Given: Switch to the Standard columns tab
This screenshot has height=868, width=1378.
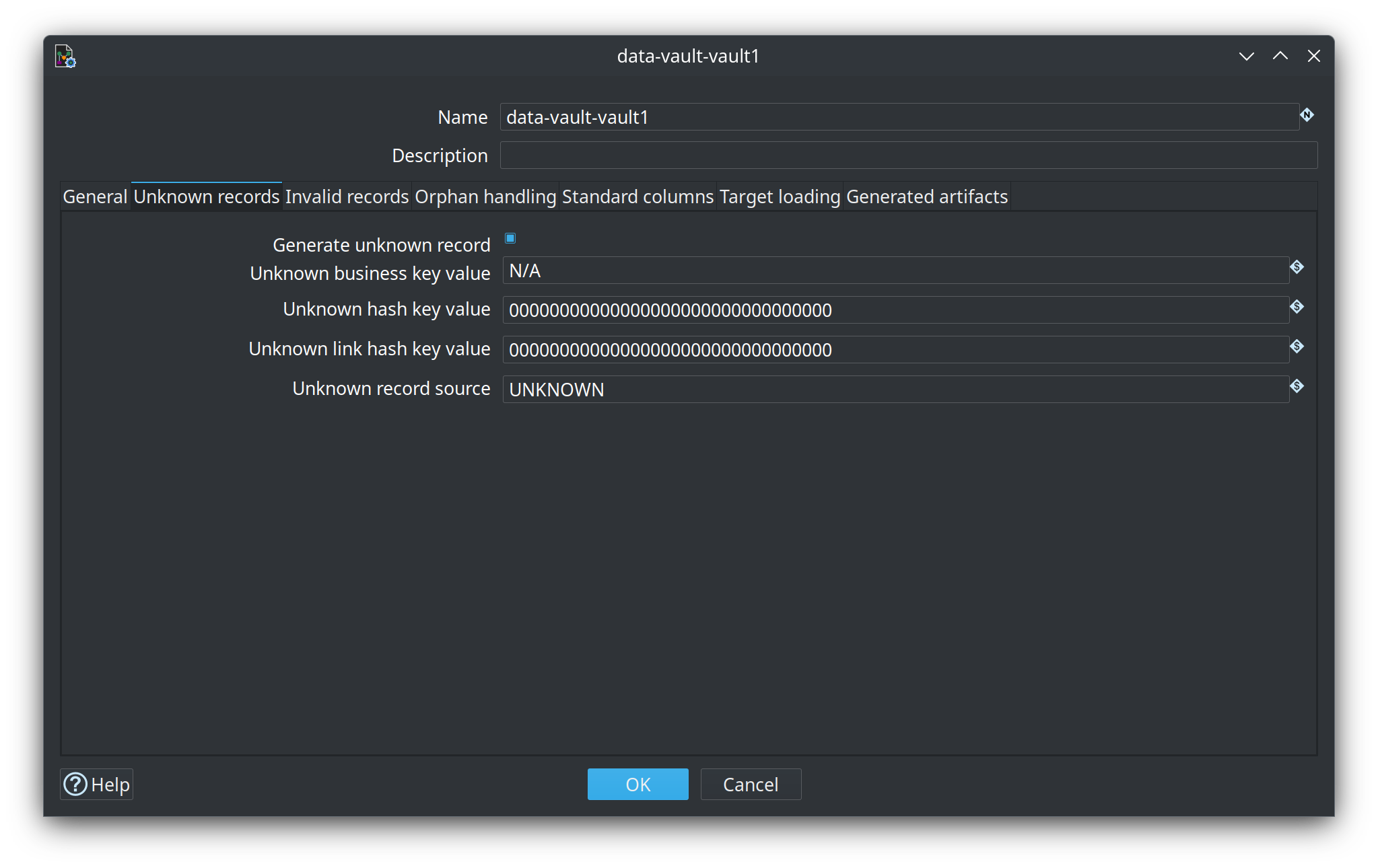Looking at the screenshot, I should click(x=638, y=196).
